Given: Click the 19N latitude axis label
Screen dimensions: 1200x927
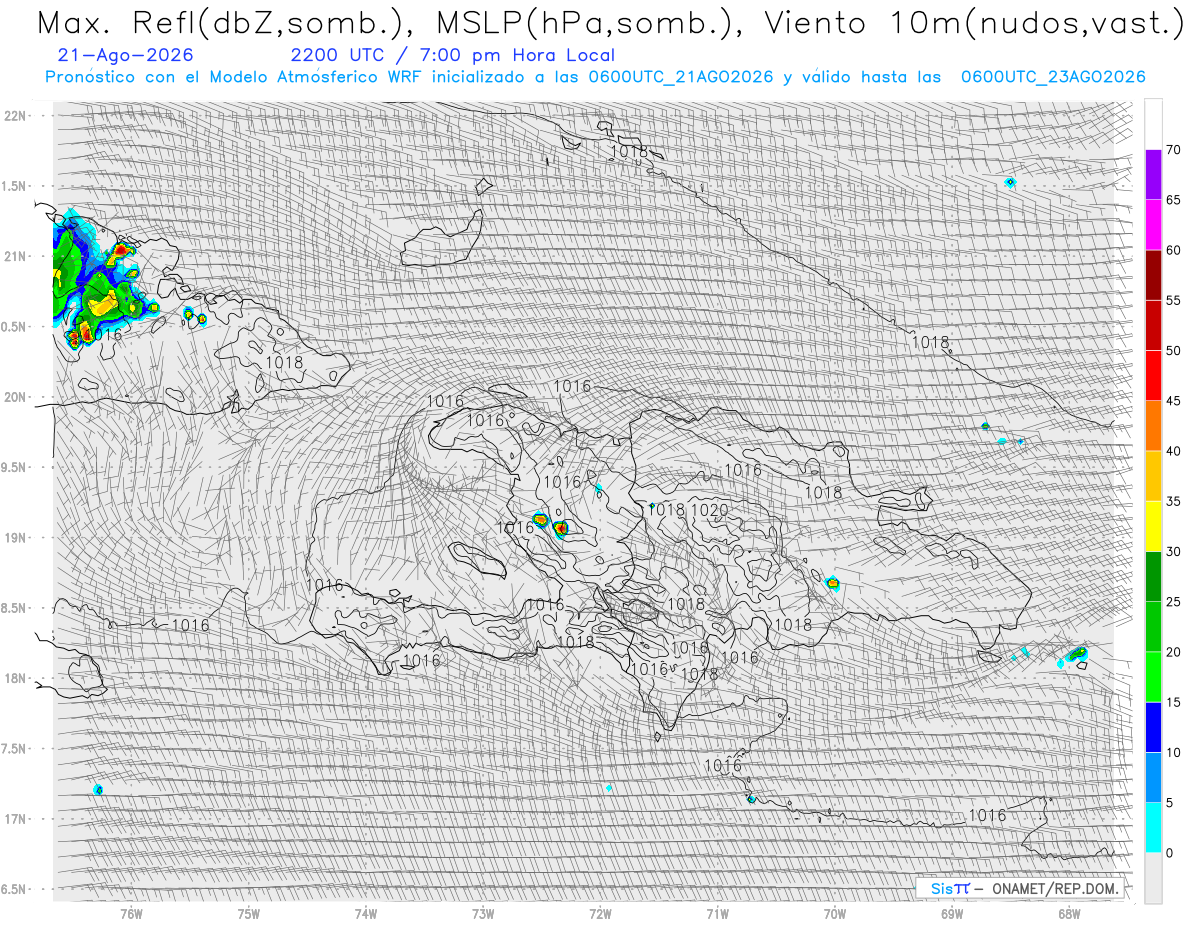Looking at the screenshot, I should coord(15,538).
